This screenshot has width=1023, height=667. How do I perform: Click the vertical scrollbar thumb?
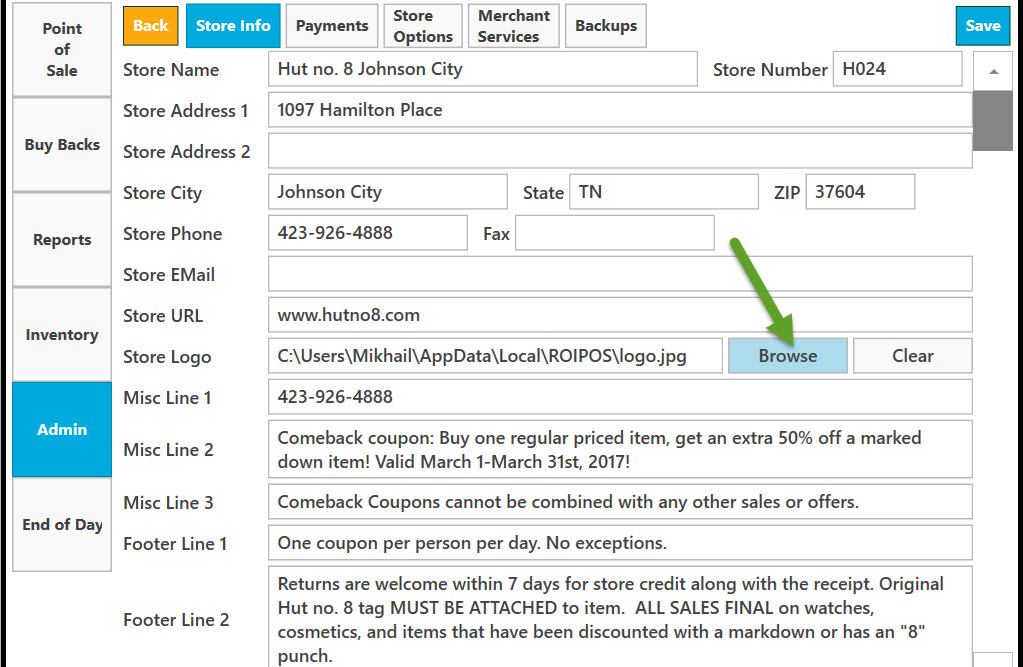pyautogui.click(x=993, y=121)
